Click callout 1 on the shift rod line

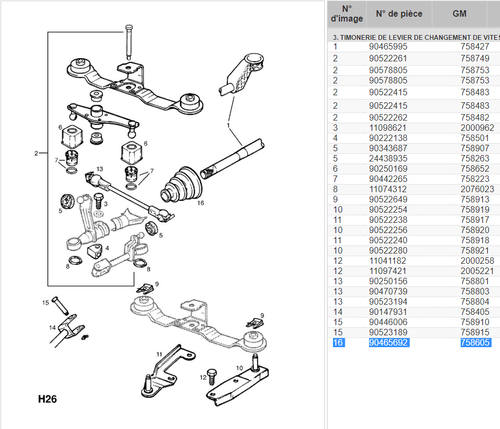228,125
